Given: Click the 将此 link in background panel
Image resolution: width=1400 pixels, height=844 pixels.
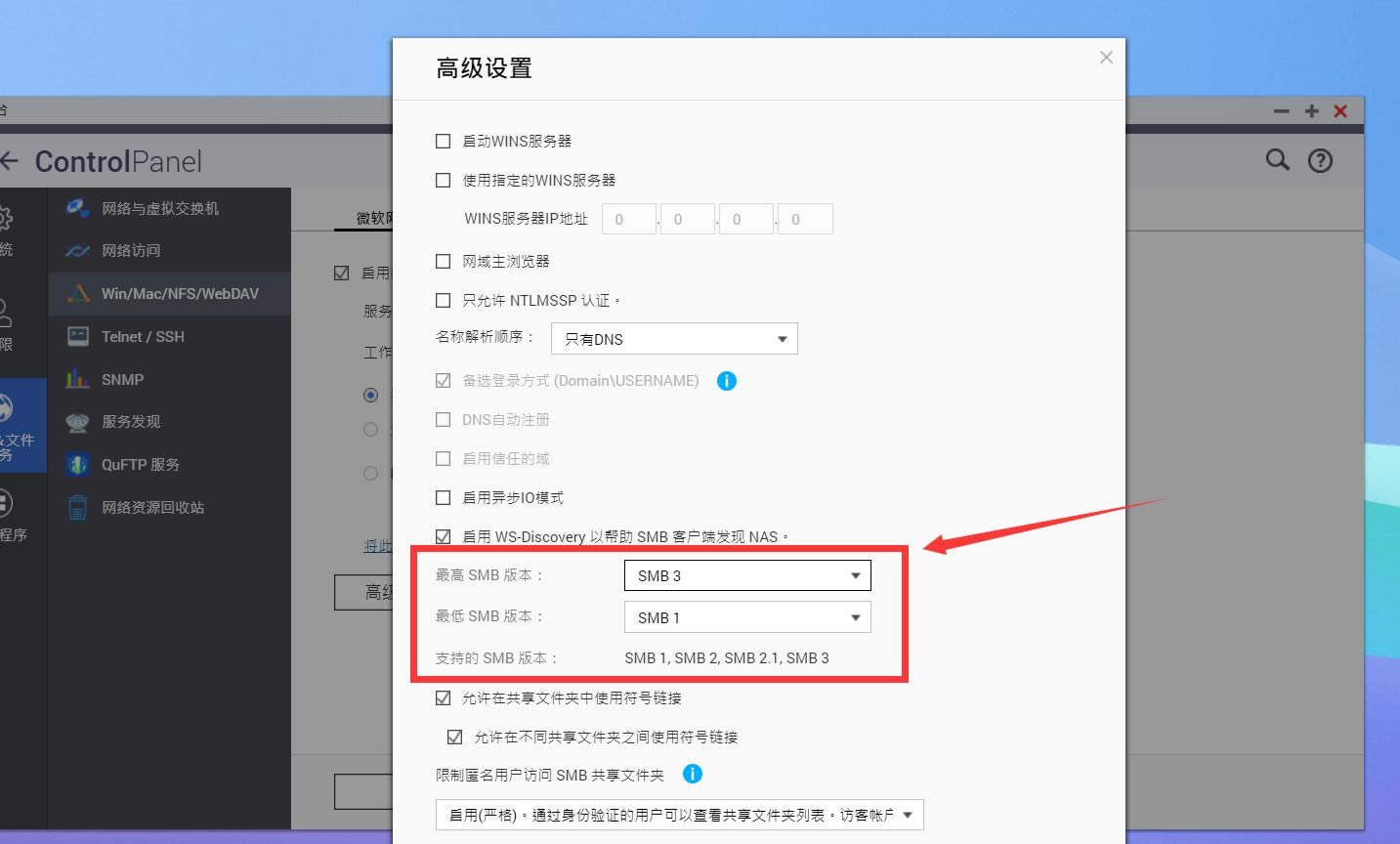Looking at the screenshot, I should point(377,545).
